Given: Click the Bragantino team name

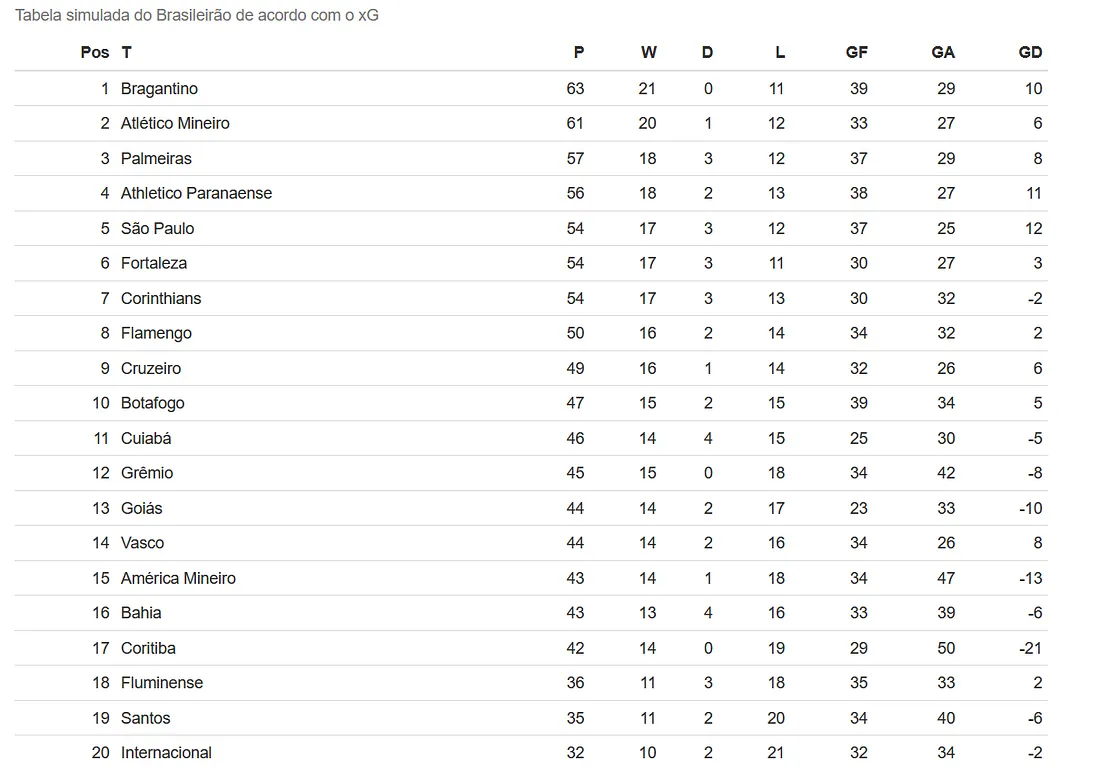Looking at the screenshot, I should (159, 88).
